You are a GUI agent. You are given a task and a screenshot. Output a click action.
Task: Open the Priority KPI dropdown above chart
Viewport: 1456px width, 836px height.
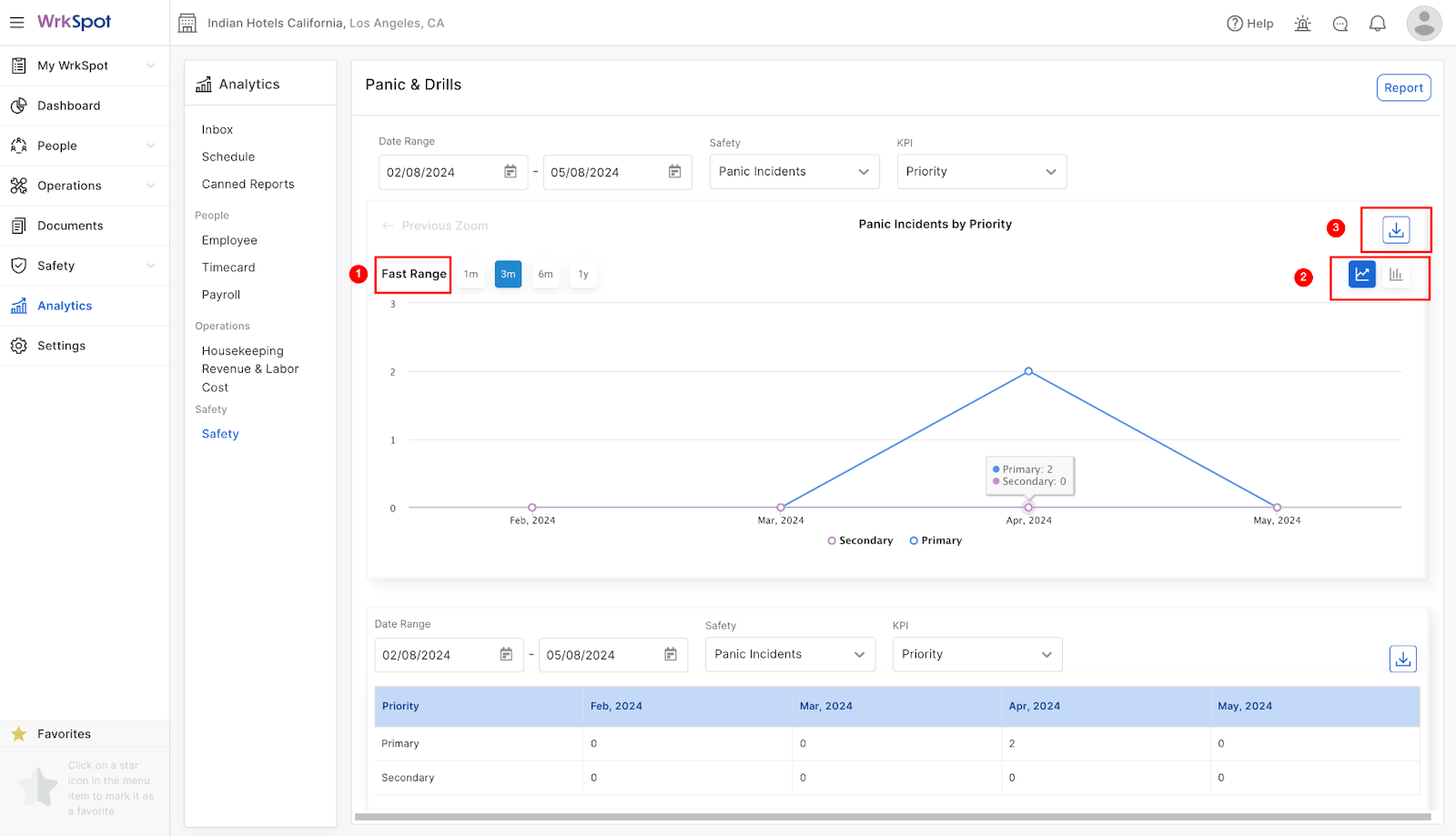(x=982, y=172)
